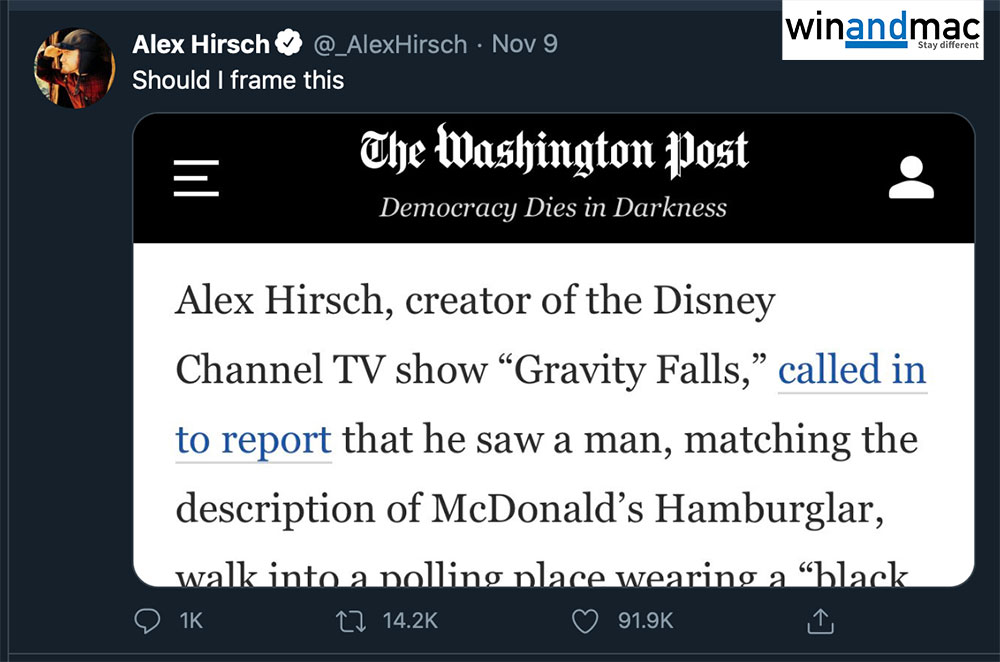
Task: Click the 1K replies count
Action: (190, 621)
